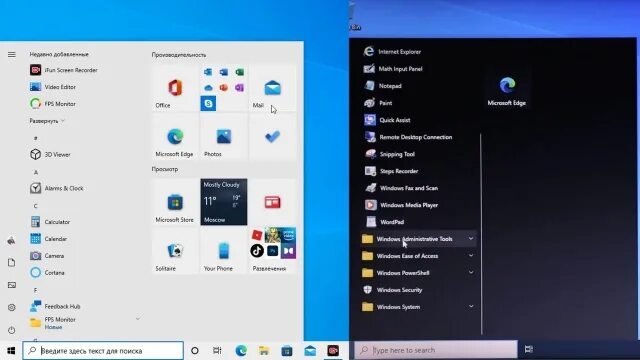The image size is (640, 360).
Task: Open the TikTok icon in the Развлечения folder tile
Action: pyautogui.click(x=257, y=250)
